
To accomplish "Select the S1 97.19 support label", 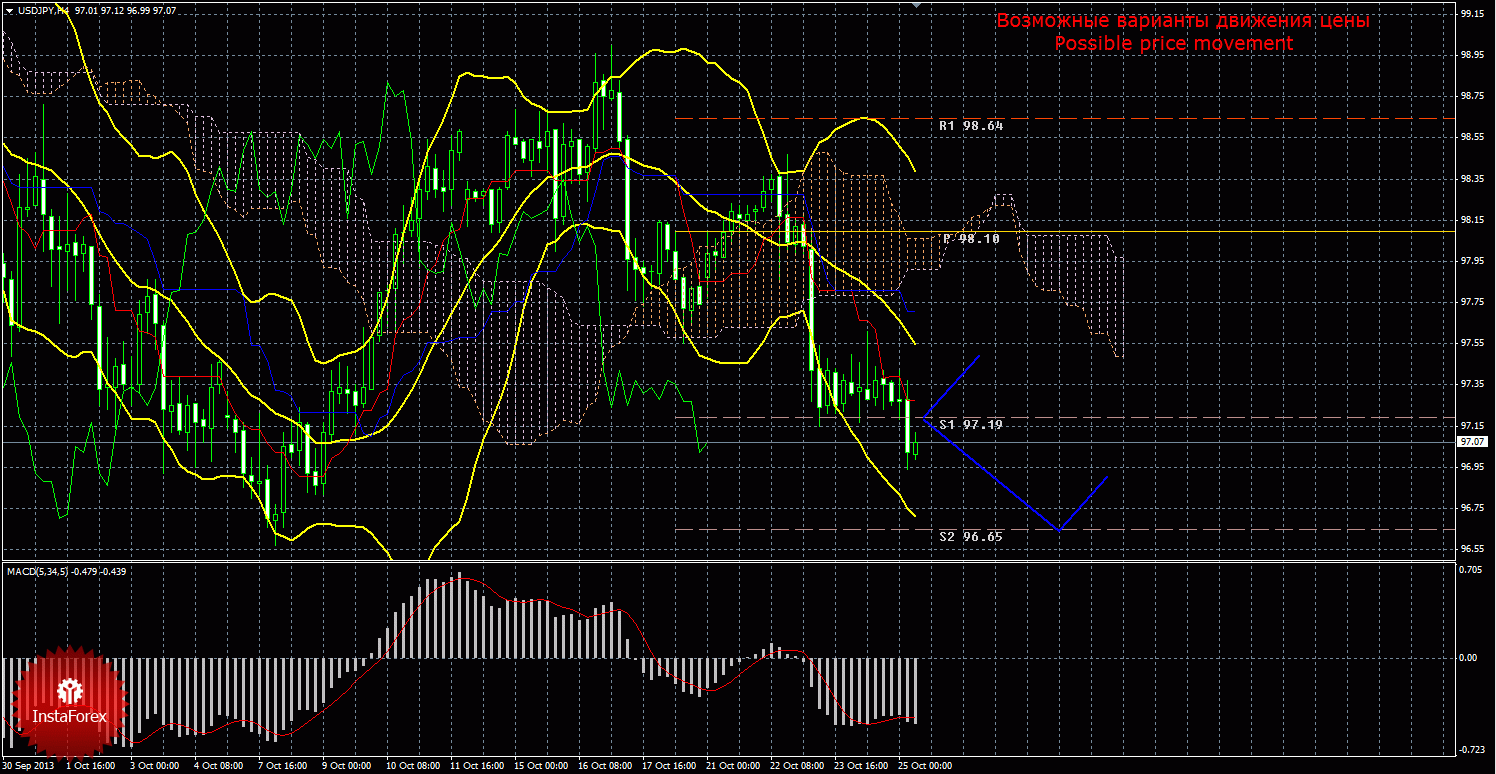I will (x=970, y=425).
